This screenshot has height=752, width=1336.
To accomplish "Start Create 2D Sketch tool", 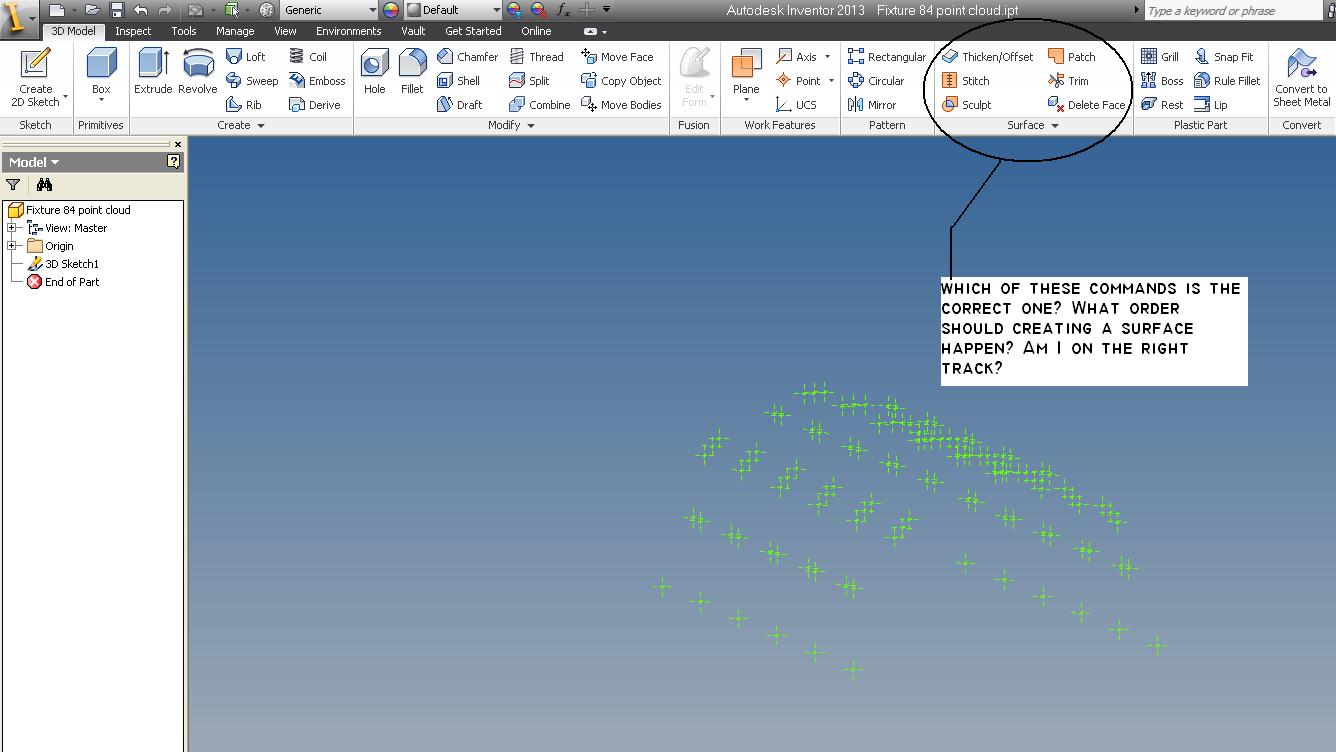I will click(x=36, y=78).
